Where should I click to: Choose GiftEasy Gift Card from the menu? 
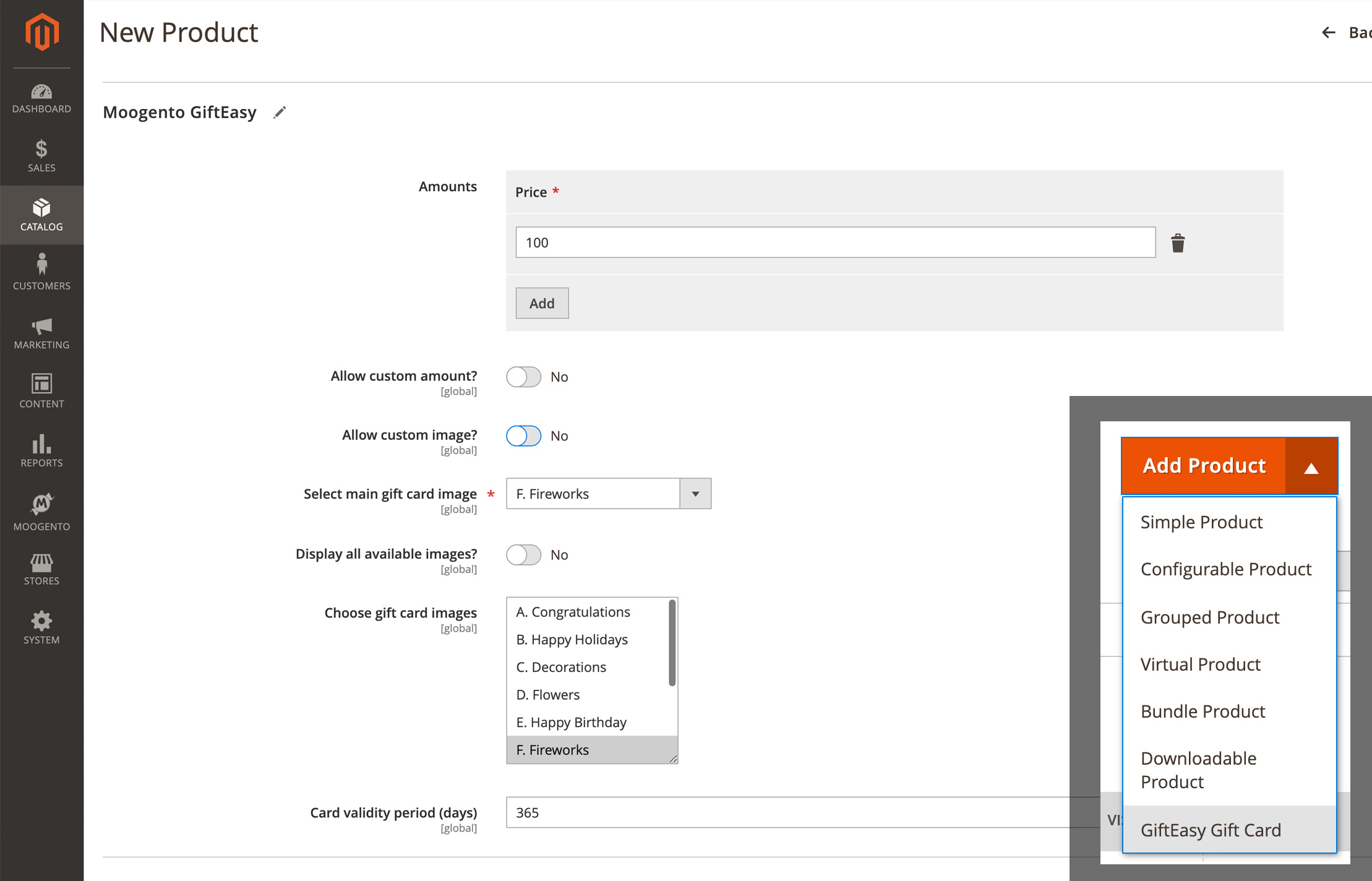(1211, 830)
